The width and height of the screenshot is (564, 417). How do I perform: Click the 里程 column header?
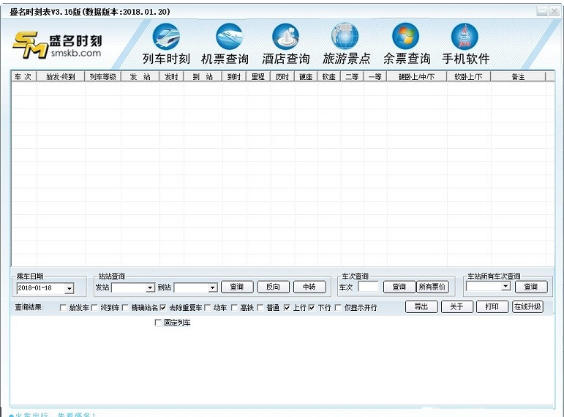pyautogui.click(x=258, y=77)
